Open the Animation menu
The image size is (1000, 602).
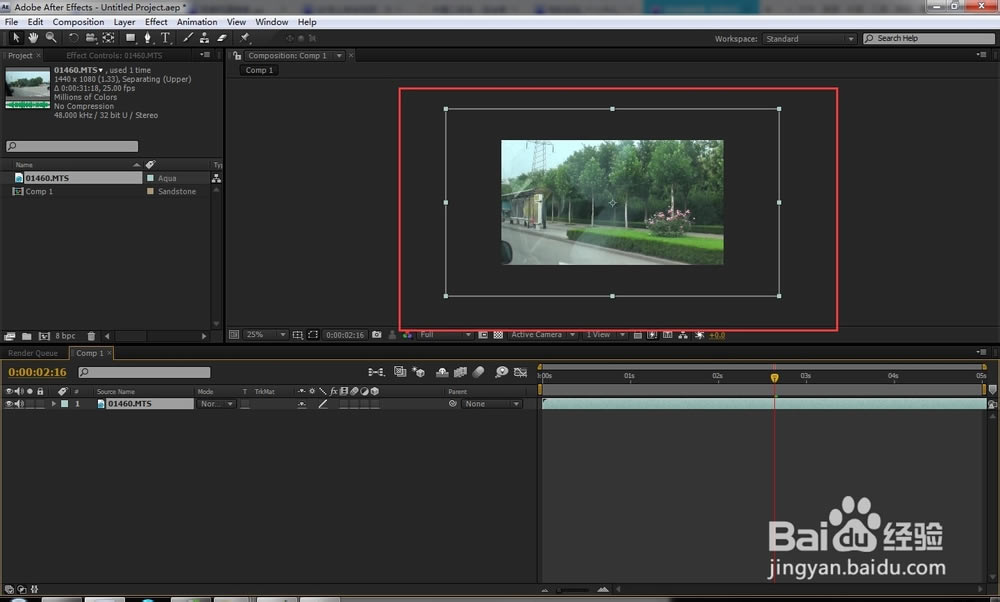197,21
